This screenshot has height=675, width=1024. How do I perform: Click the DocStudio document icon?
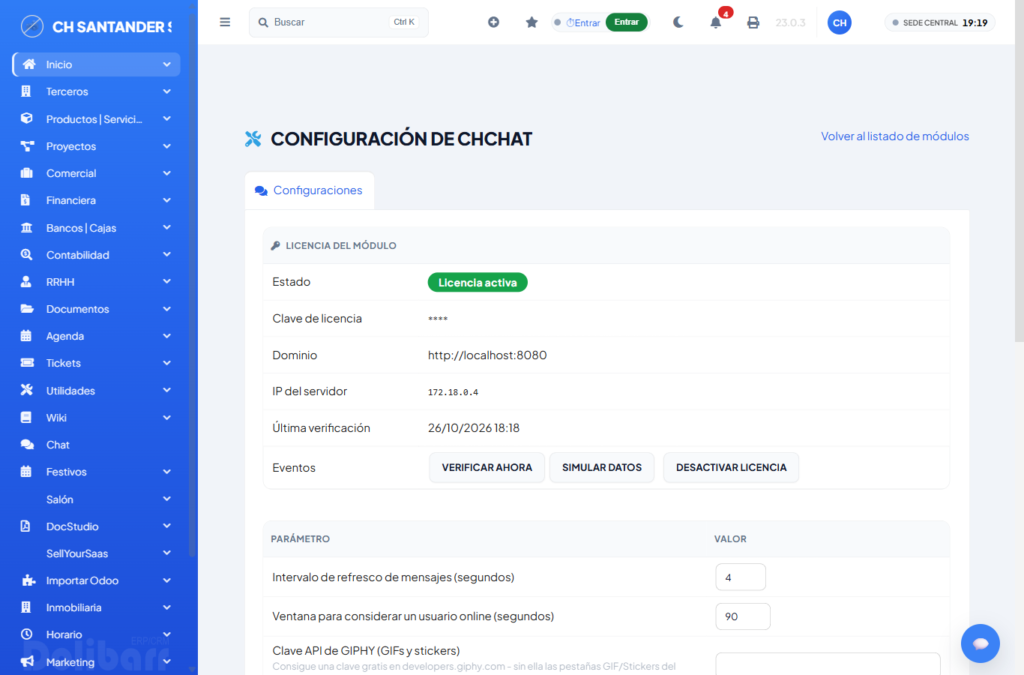pyautogui.click(x=25, y=526)
